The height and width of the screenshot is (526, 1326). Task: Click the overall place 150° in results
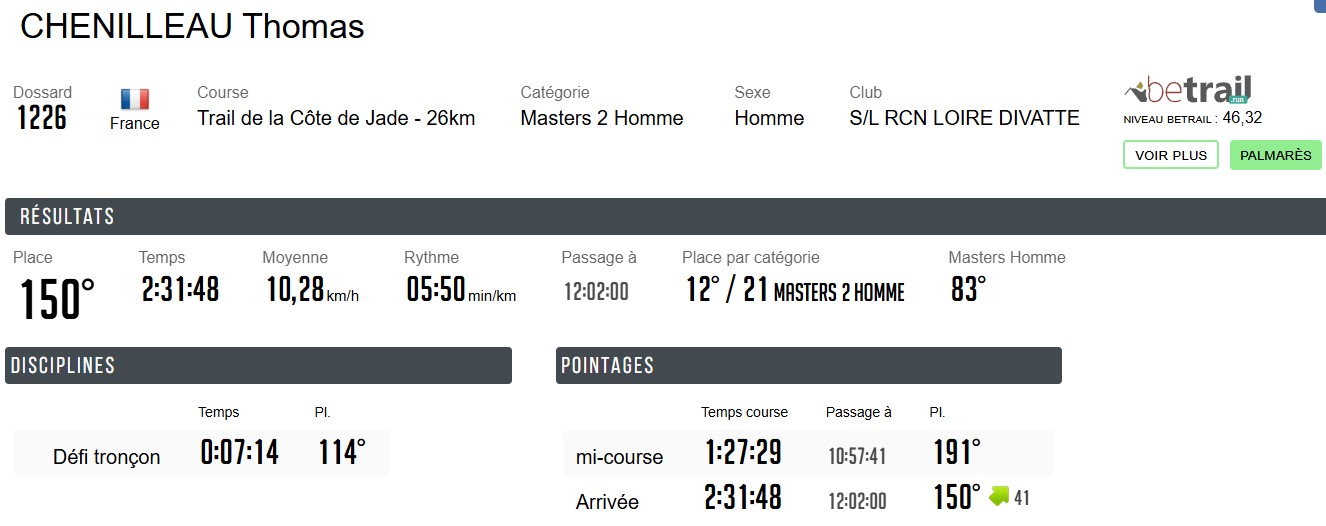tap(58, 298)
